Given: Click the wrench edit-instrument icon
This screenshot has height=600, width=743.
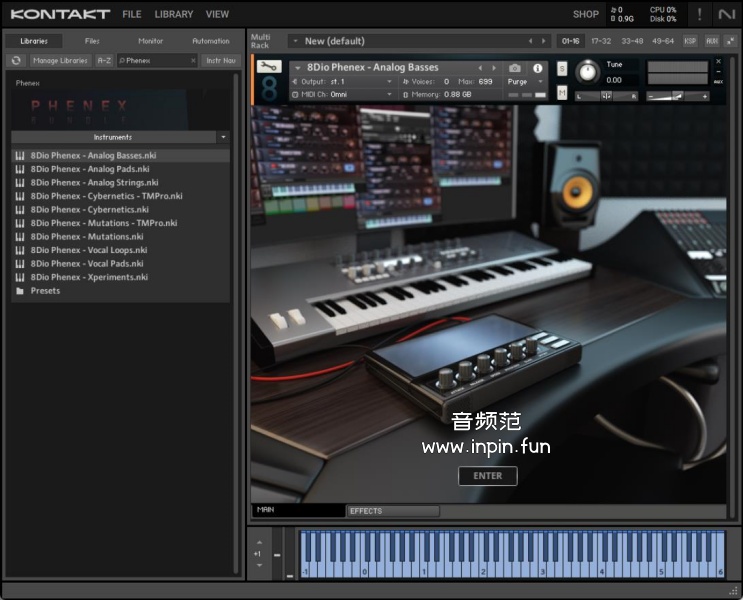Looking at the screenshot, I should point(269,67).
